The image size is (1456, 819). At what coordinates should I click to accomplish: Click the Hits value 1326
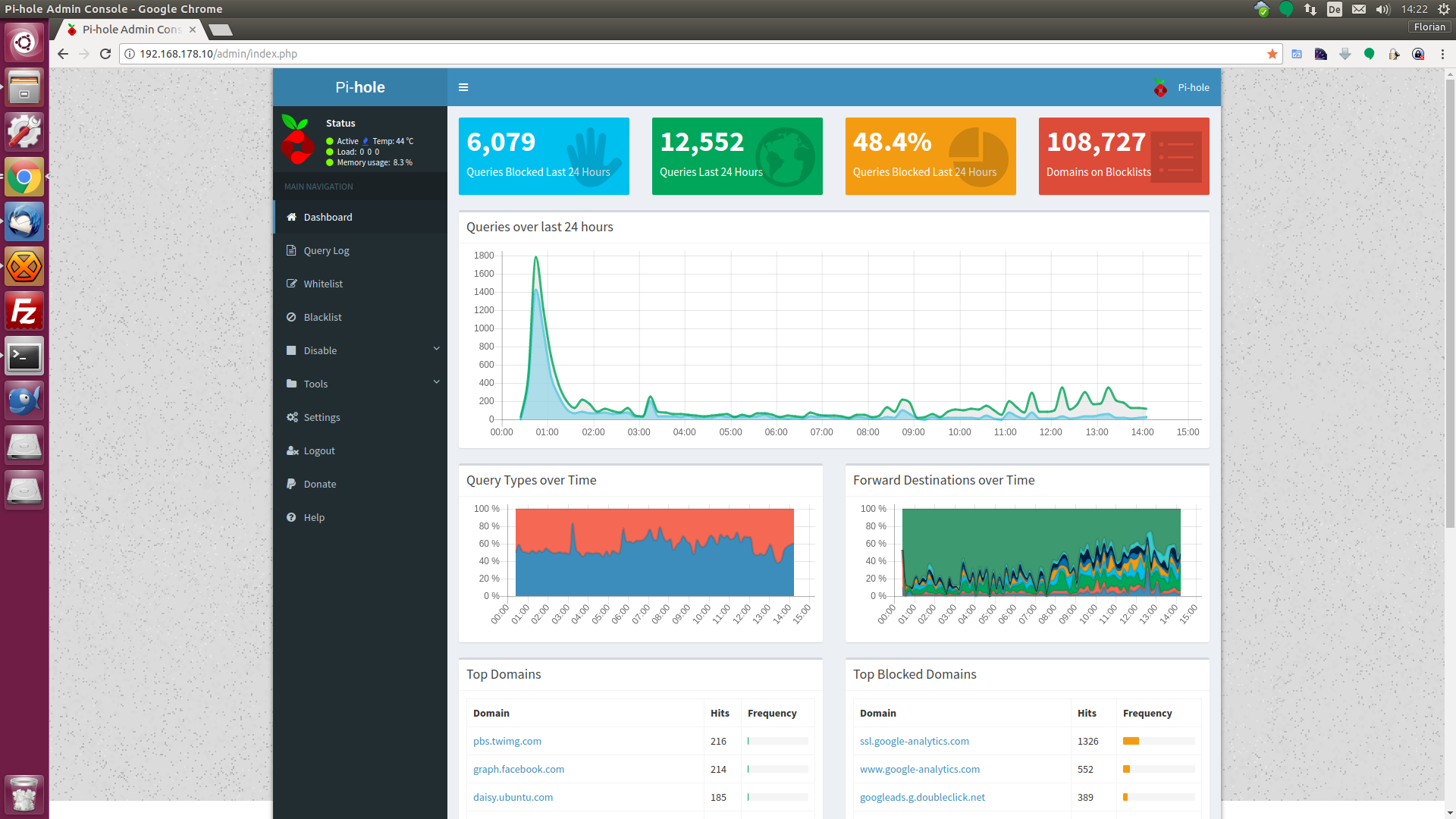(x=1087, y=741)
